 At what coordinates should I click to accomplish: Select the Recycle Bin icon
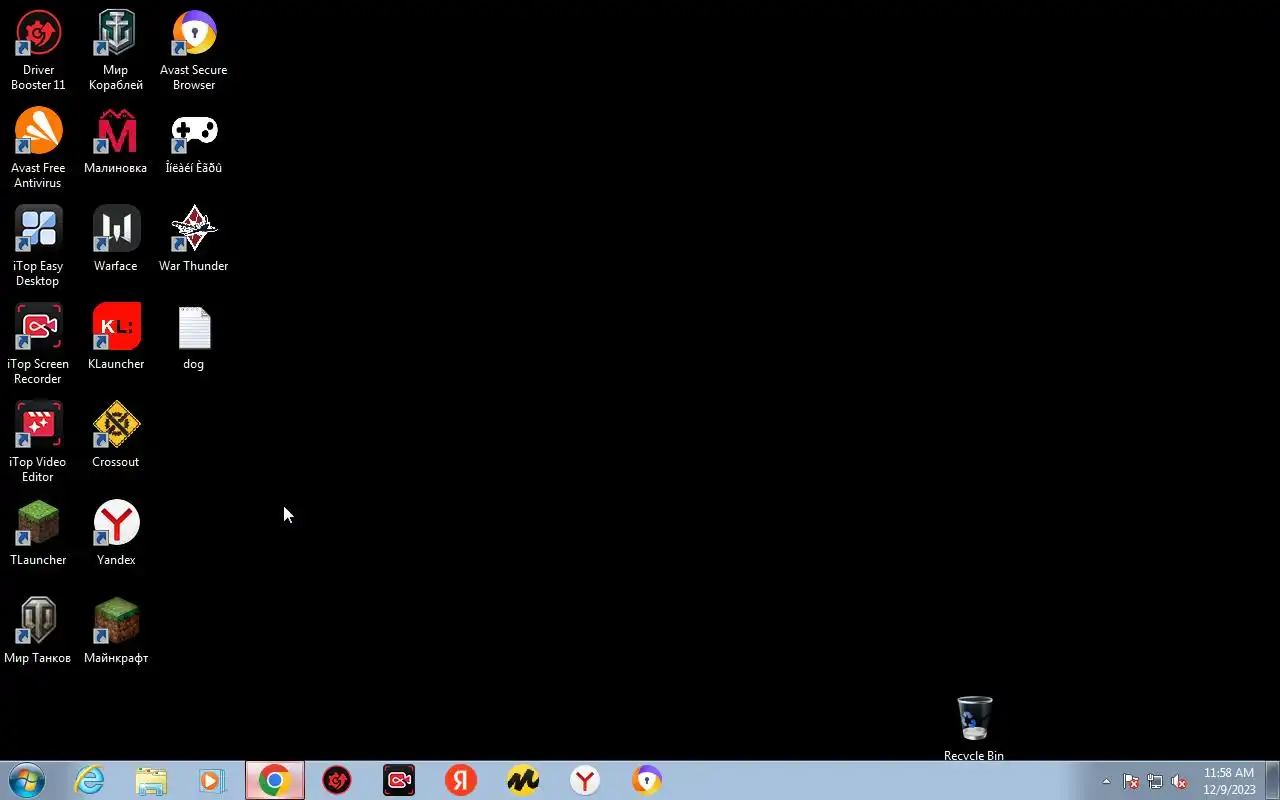click(x=974, y=728)
